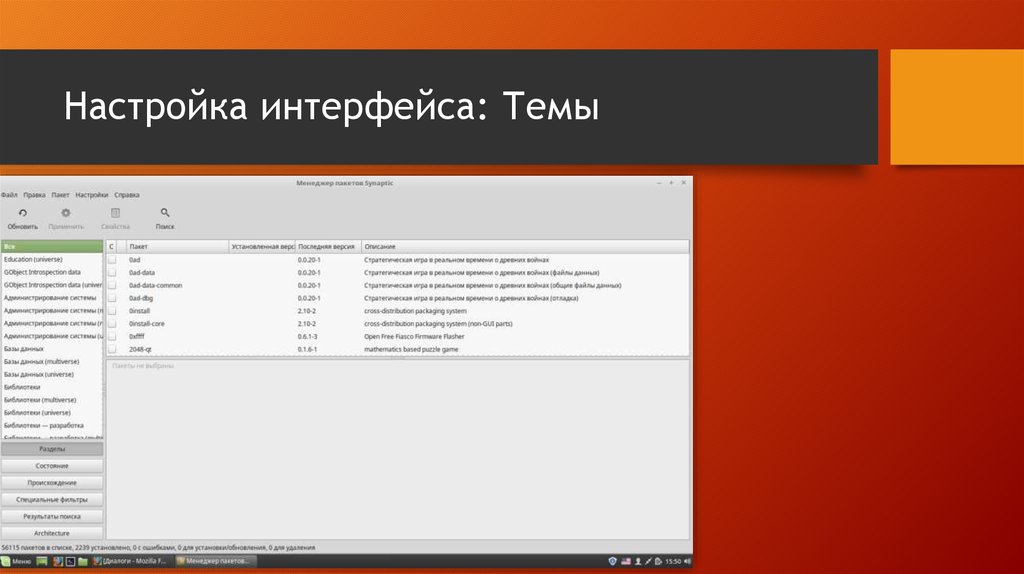Image resolution: width=1024 pixels, height=574 pixels.
Task: Click description Open Free Fiasco Firmware Flasher
Action: pyautogui.click(x=414, y=336)
